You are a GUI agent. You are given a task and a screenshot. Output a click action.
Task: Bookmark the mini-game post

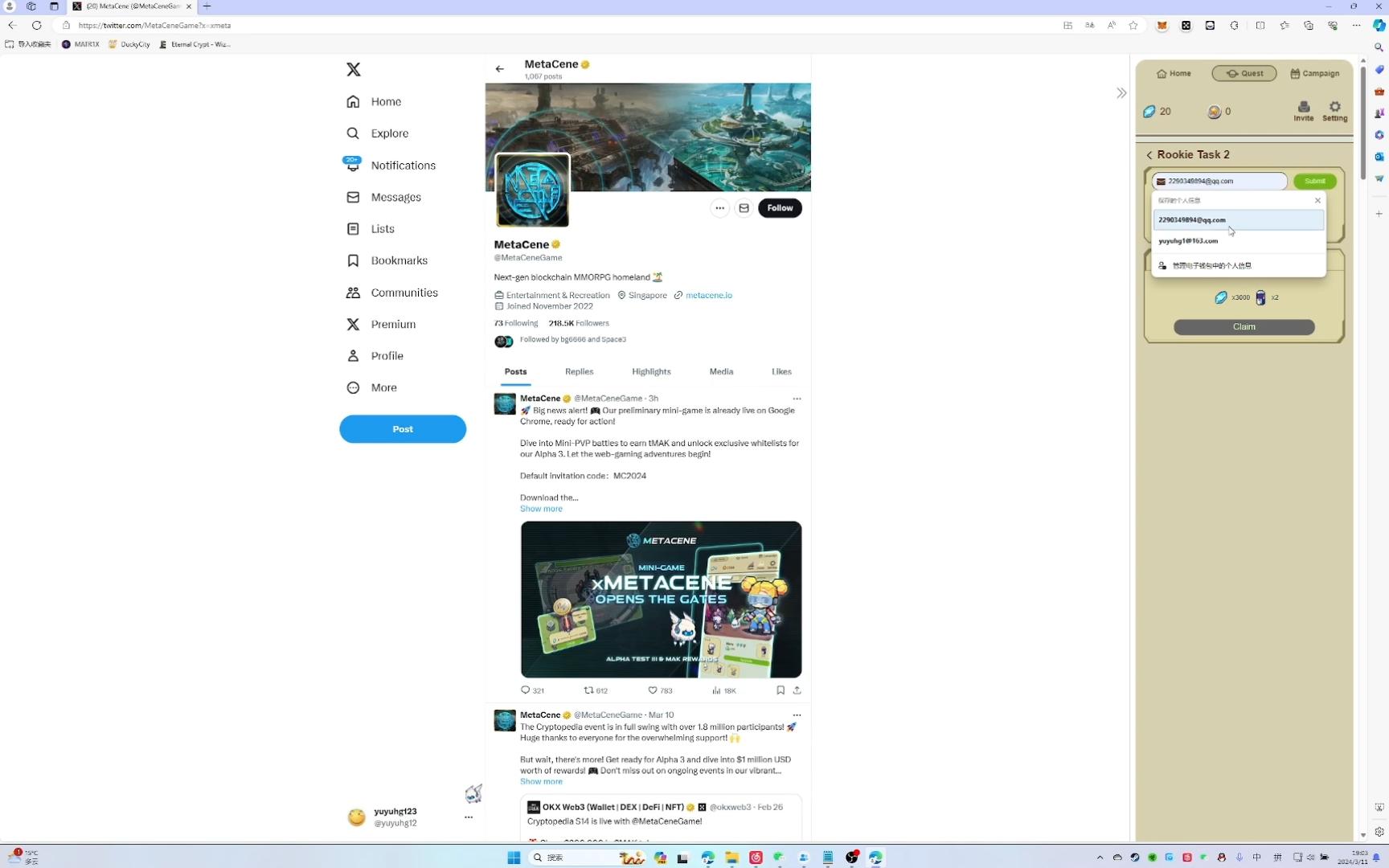click(x=780, y=690)
